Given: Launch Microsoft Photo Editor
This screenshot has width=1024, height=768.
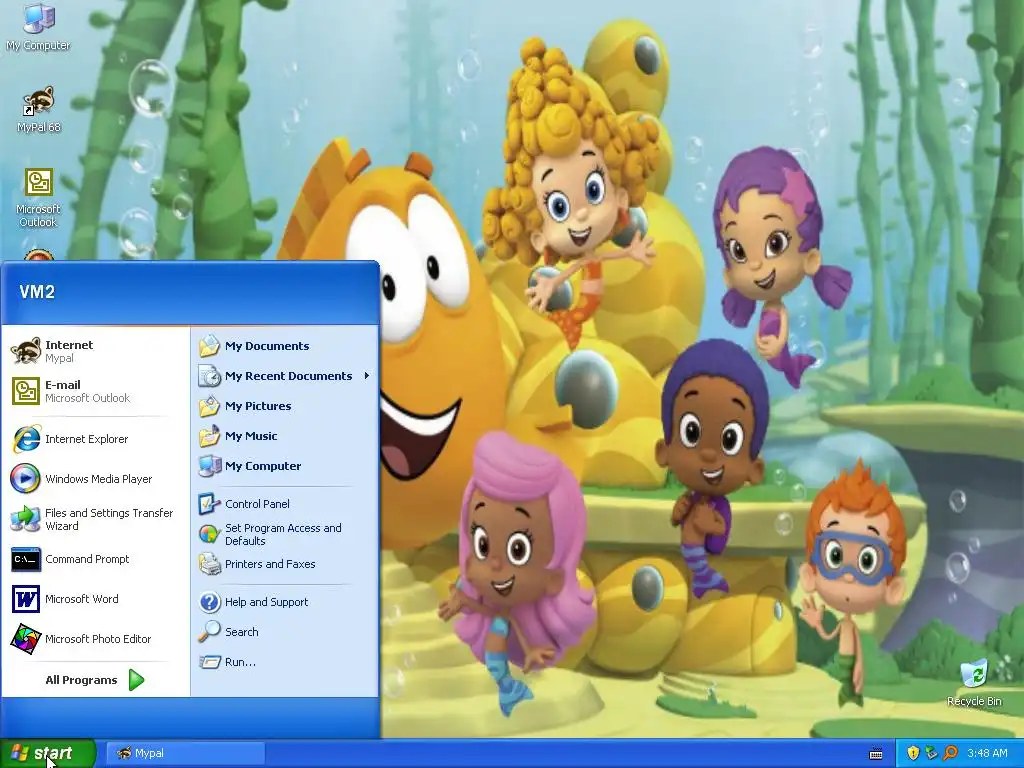Looking at the screenshot, I should (x=95, y=639).
